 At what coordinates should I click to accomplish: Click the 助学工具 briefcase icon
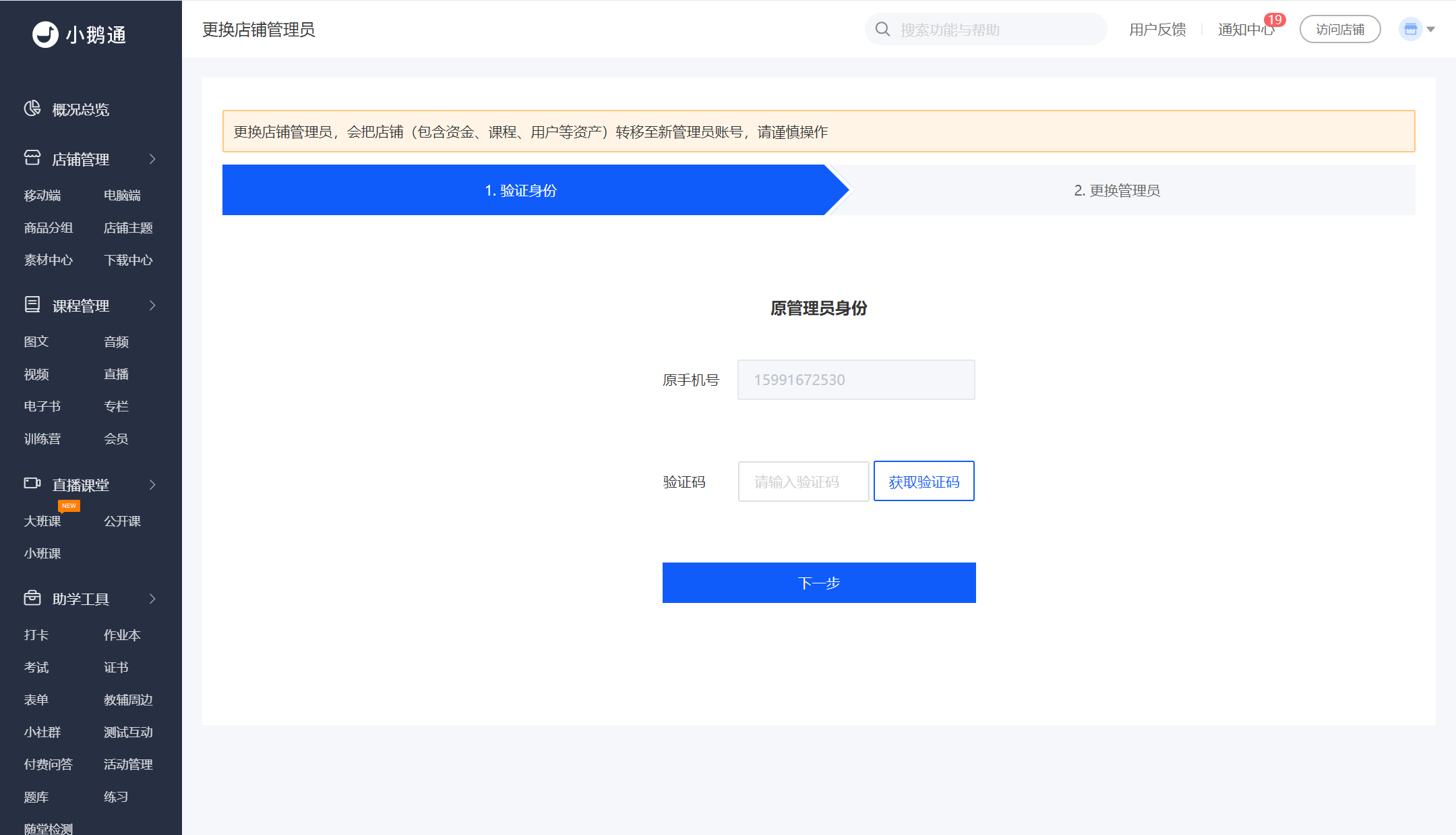[32, 598]
